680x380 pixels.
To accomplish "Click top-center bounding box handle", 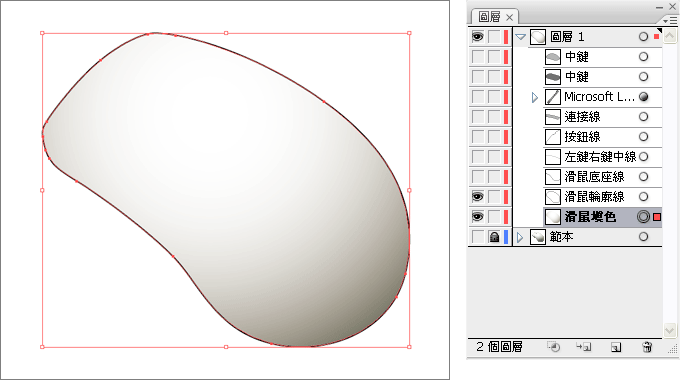I will 226,33.
